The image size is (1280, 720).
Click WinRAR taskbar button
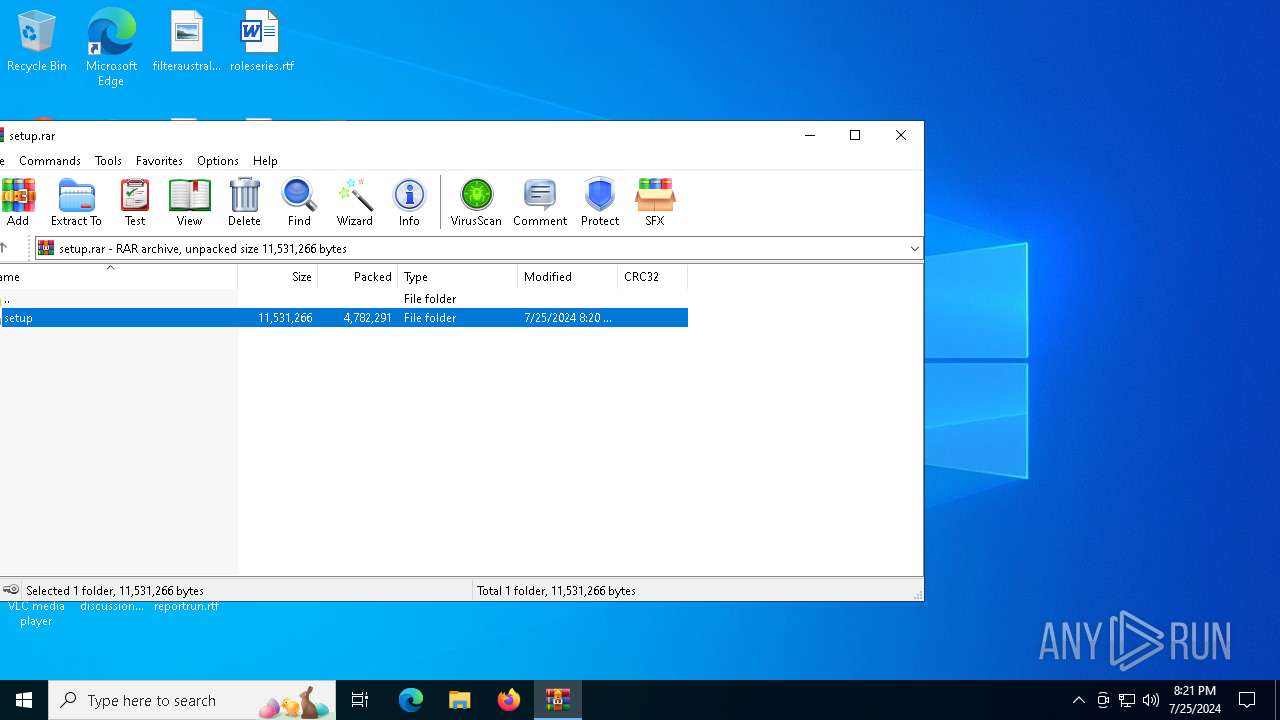[x=558, y=700]
